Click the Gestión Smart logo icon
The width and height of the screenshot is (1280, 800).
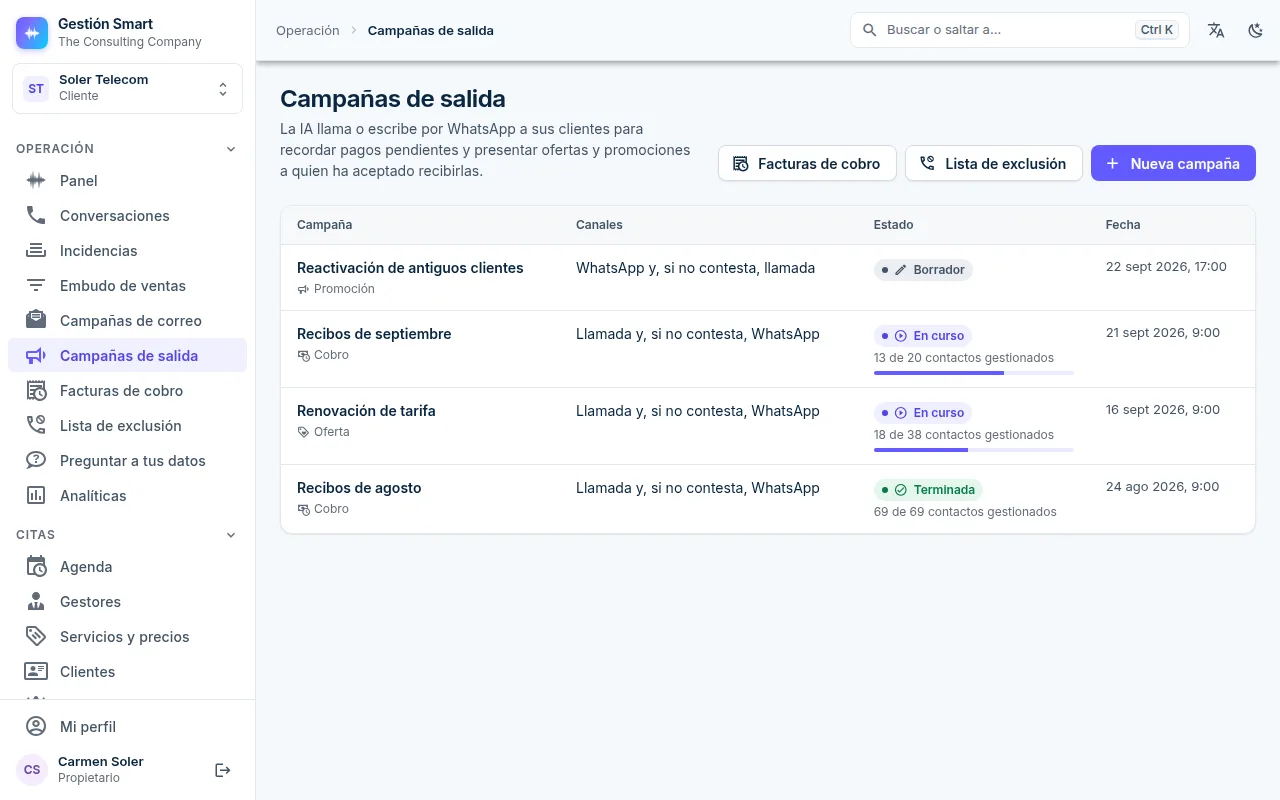[32, 33]
